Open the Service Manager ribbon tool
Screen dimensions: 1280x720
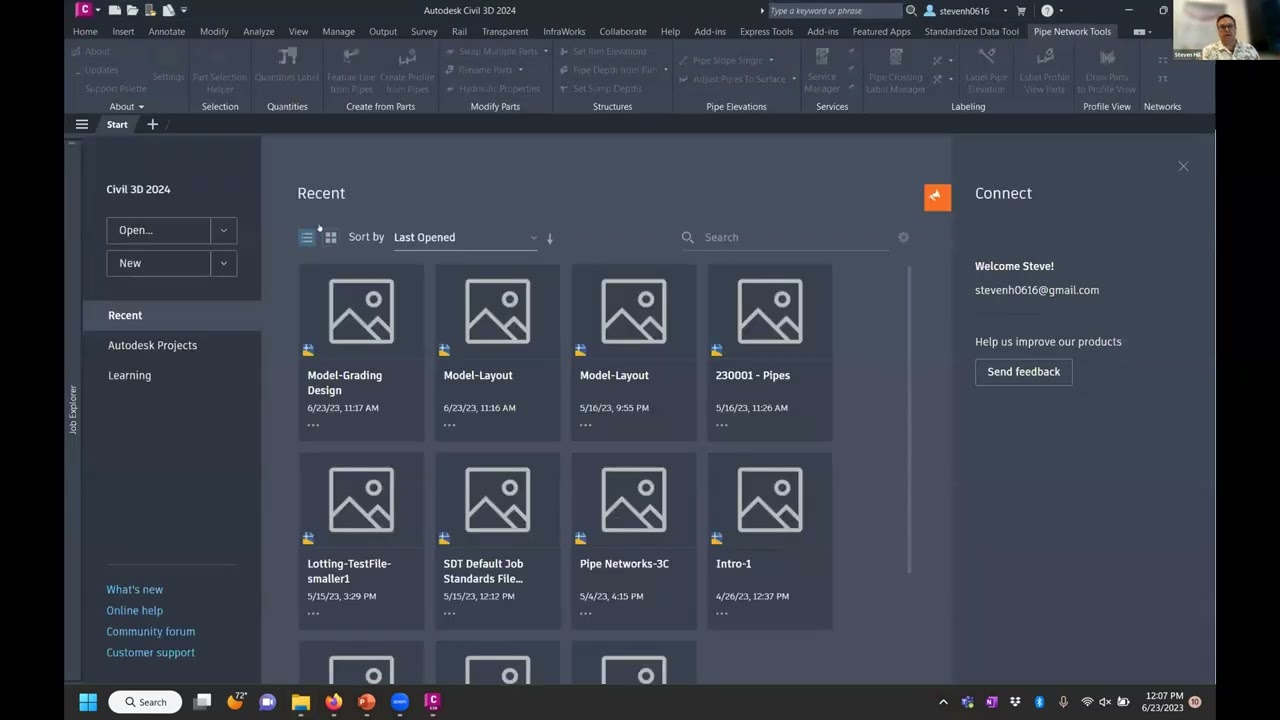(x=822, y=69)
